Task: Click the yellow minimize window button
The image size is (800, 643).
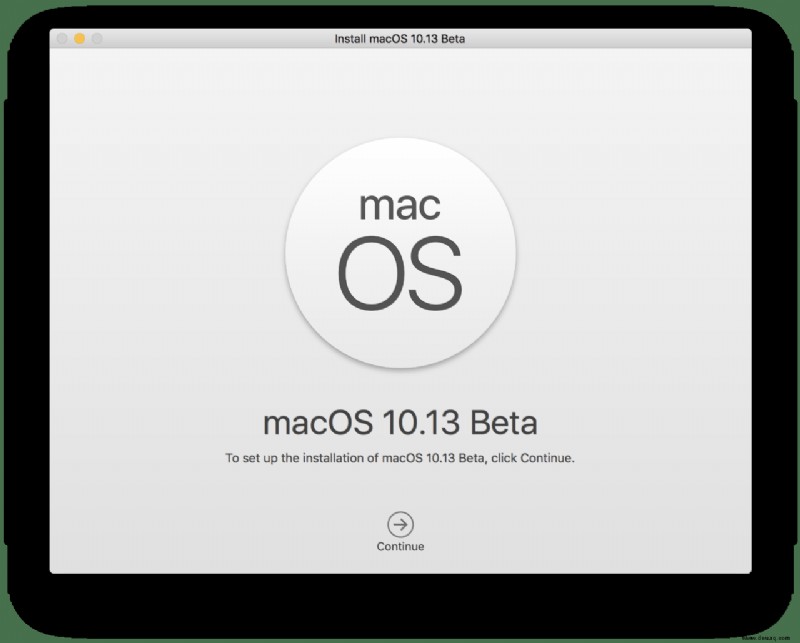Action: [x=80, y=39]
